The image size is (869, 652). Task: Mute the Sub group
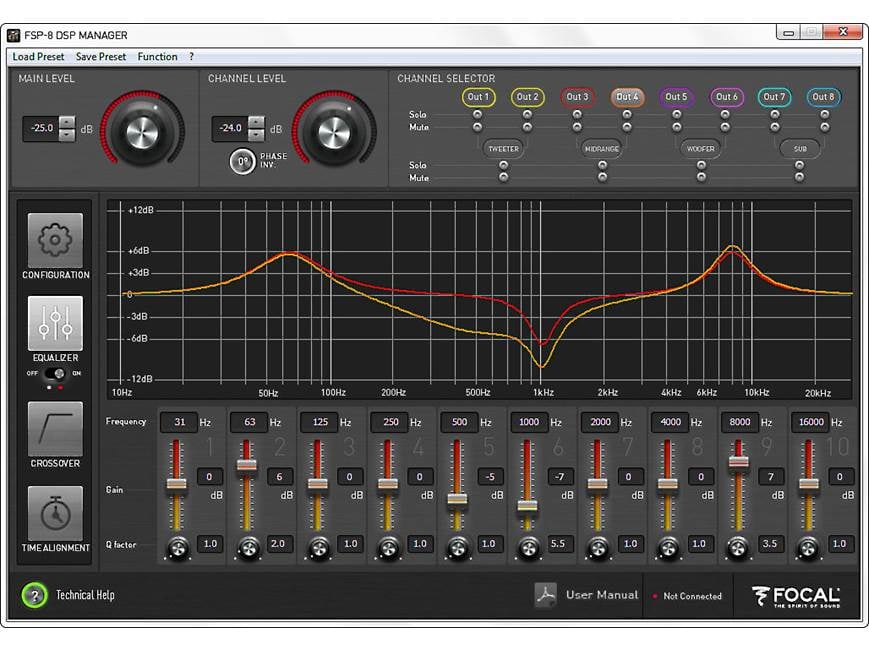[x=799, y=177]
